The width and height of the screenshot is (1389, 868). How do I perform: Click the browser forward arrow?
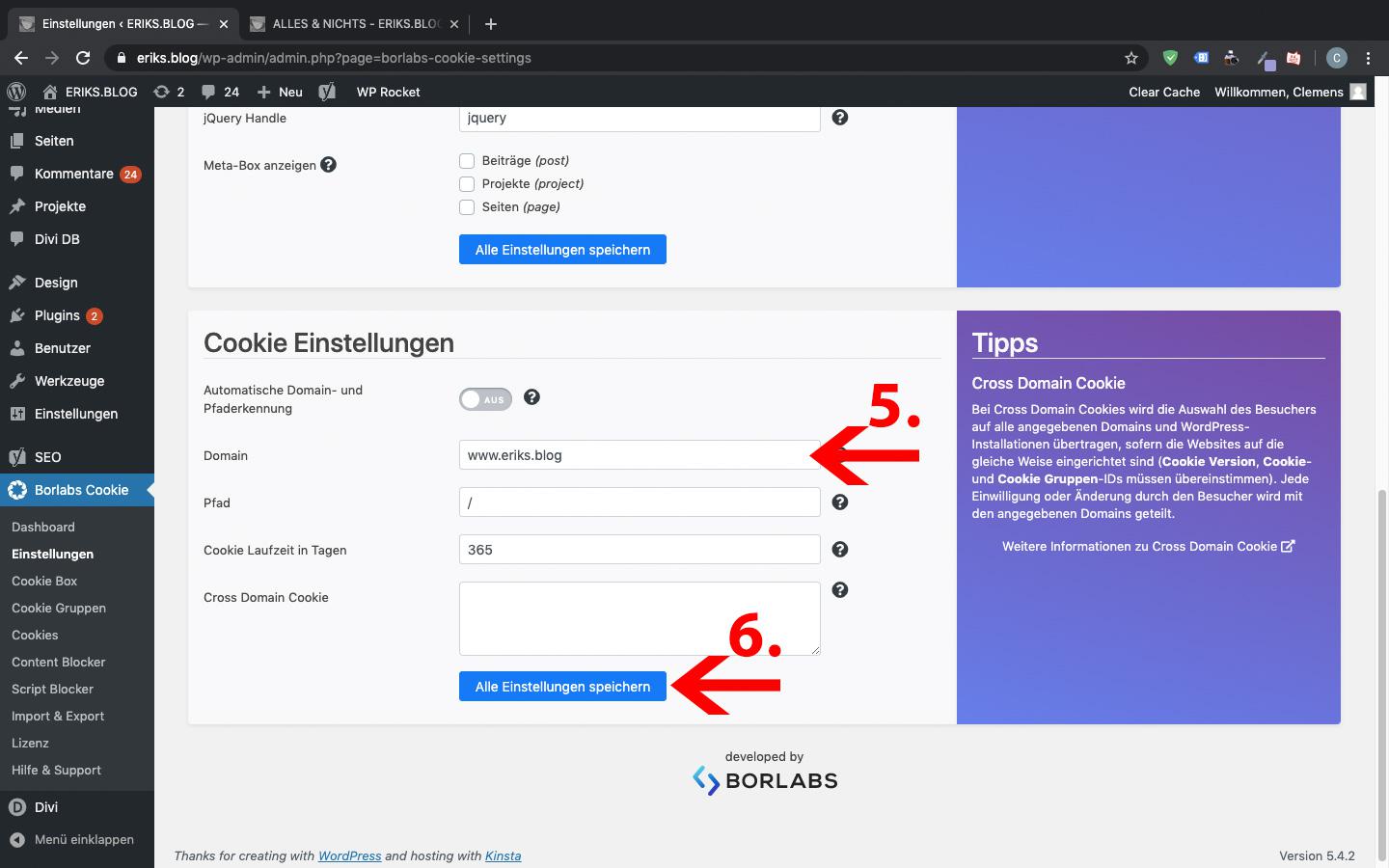coord(52,58)
